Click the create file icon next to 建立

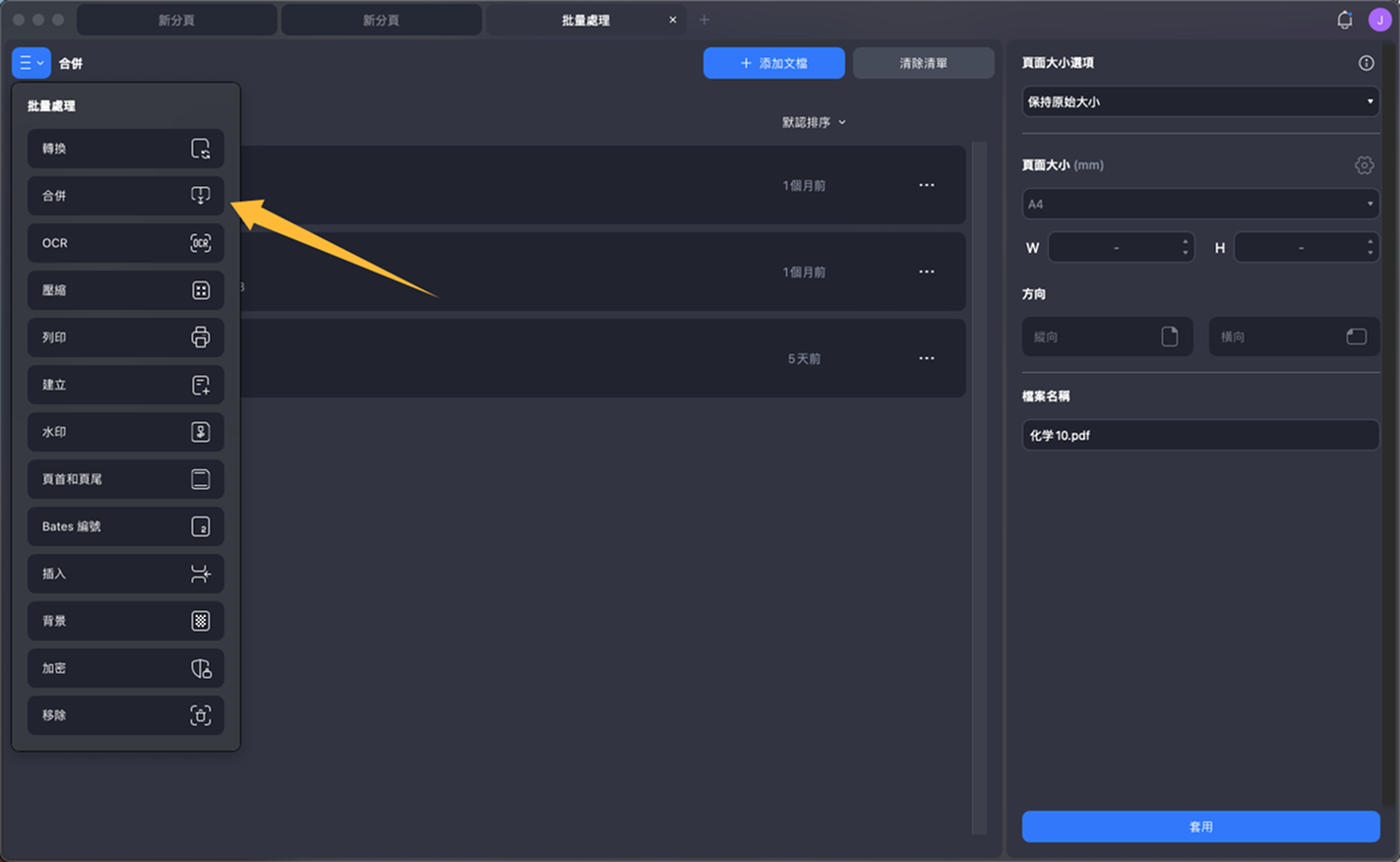click(201, 385)
